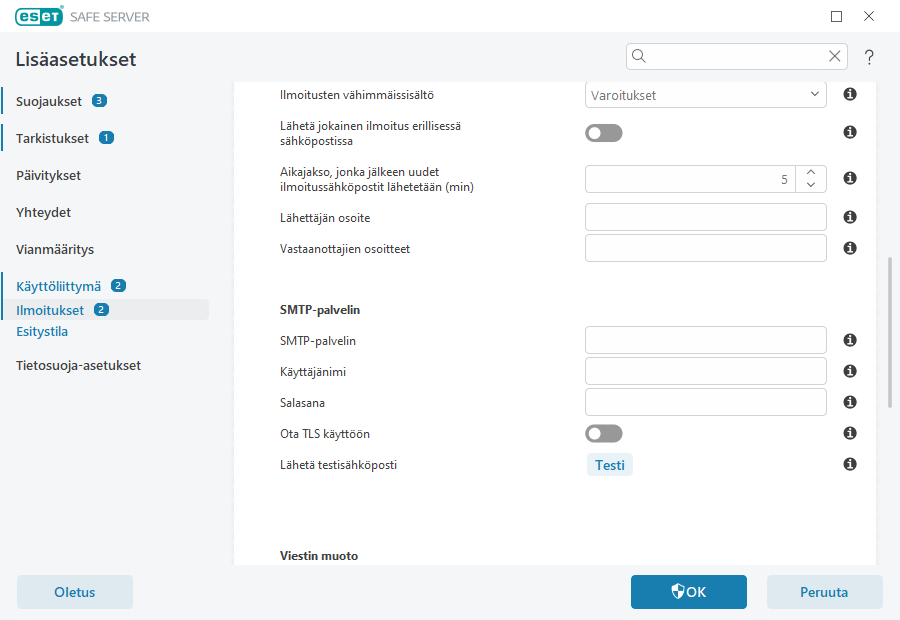The image size is (900, 620).
Task: Go to Tietosuoja-asetukset in sidebar
Action: point(78,365)
